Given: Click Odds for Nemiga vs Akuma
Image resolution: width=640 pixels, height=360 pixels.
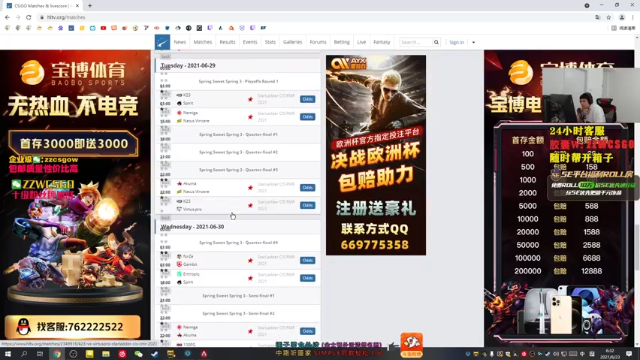Looking at the screenshot, I should coord(307,331).
